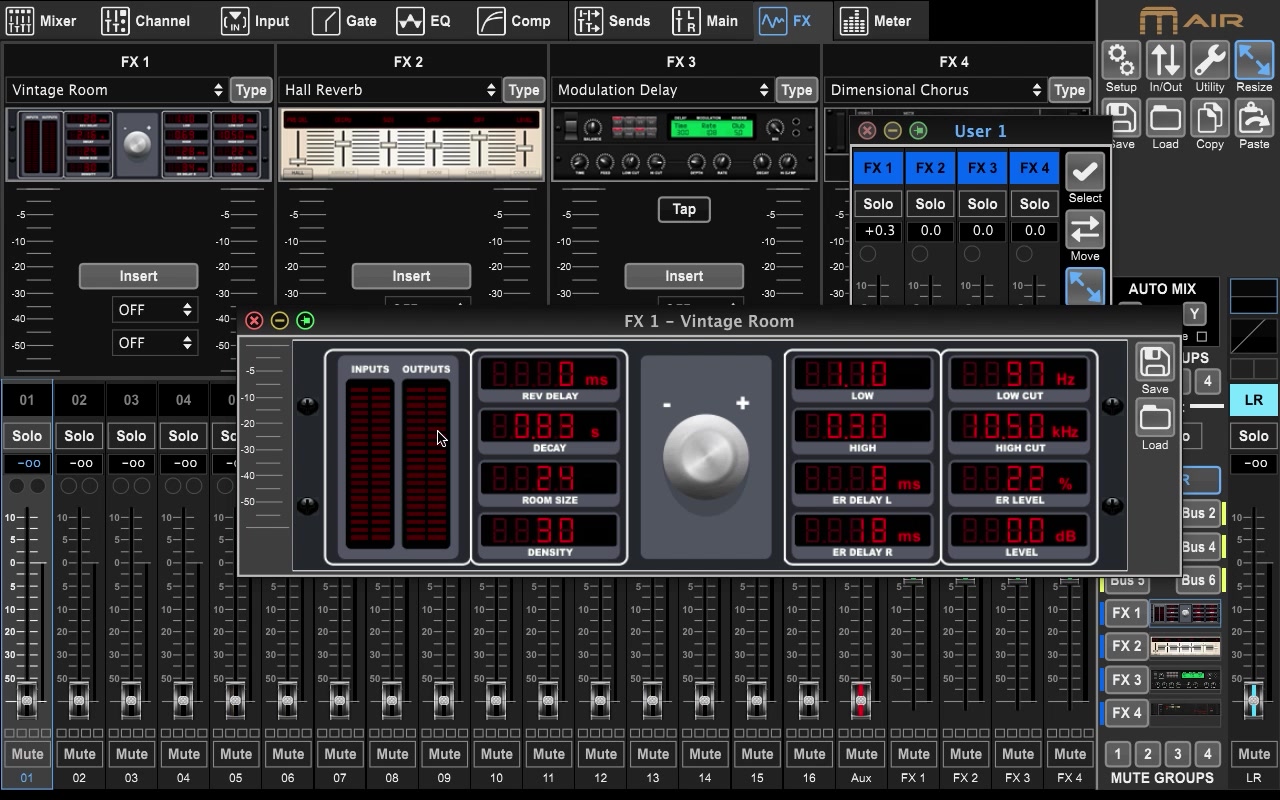This screenshot has width=1280, height=800.
Task: Mute the LR main channel
Action: (x=1254, y=754)
